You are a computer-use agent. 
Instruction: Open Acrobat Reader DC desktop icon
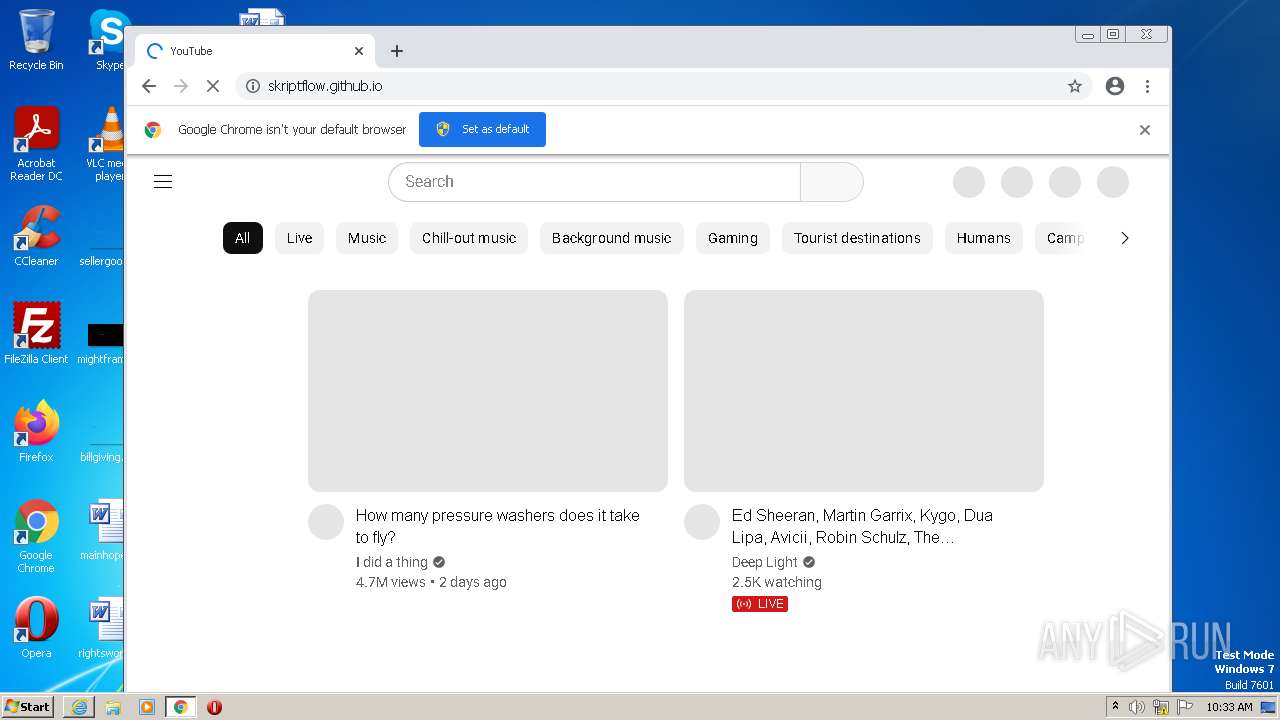[x=36, y=145]
